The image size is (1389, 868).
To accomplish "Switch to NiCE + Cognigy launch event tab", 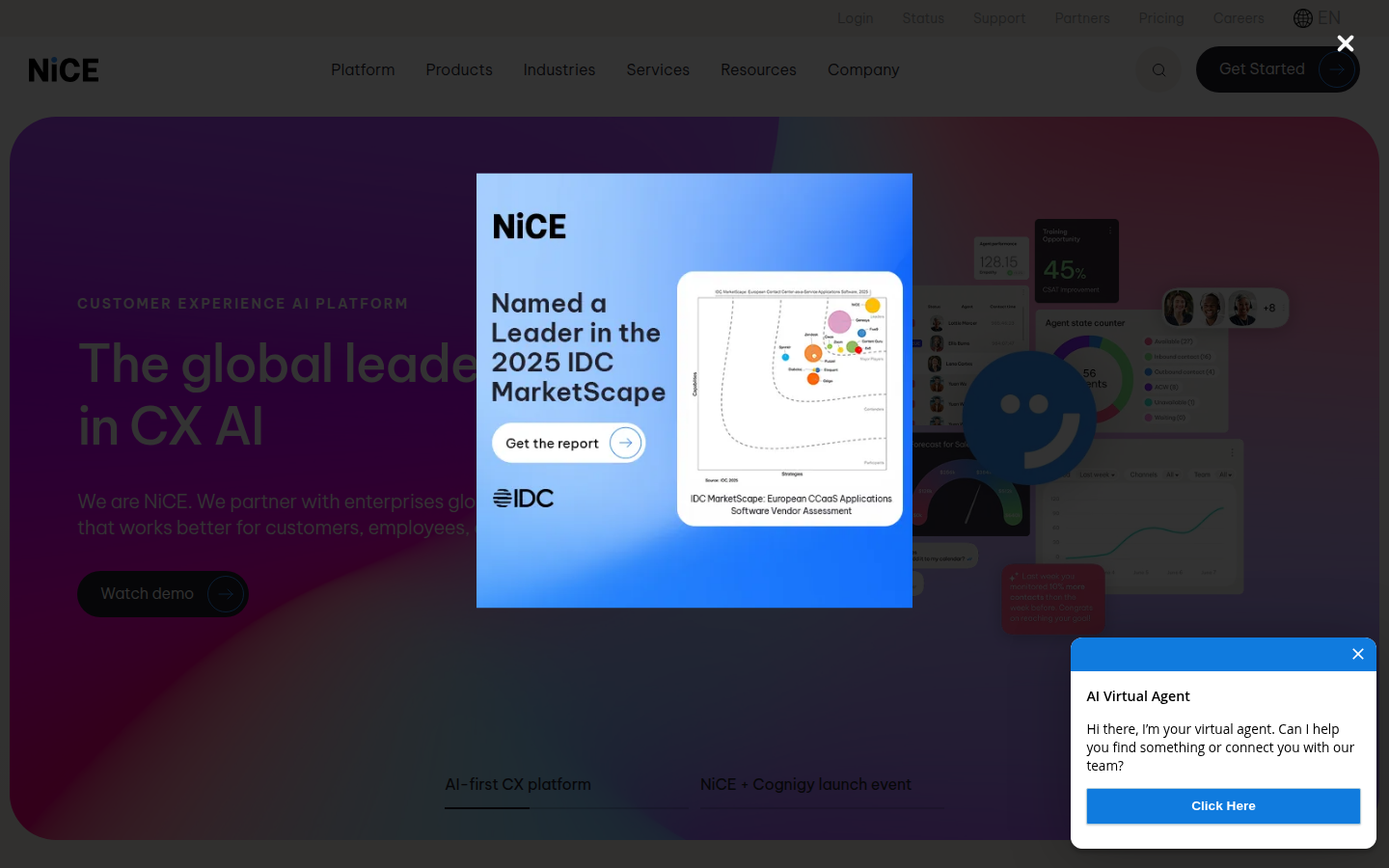I will tap(805, 785).
